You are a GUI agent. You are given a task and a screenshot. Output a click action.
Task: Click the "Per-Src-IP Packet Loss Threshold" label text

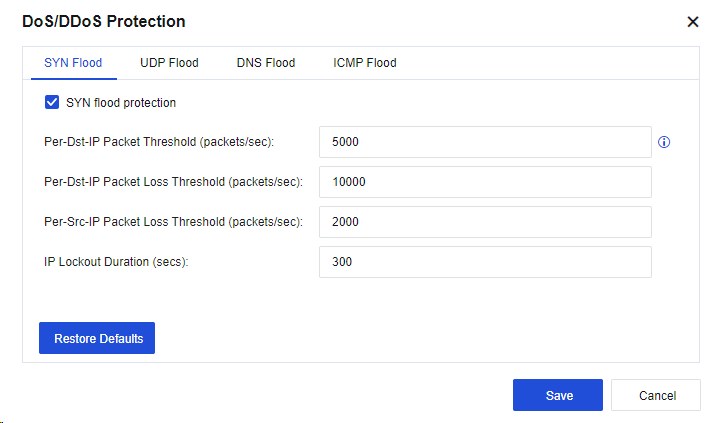pos(171,222)
